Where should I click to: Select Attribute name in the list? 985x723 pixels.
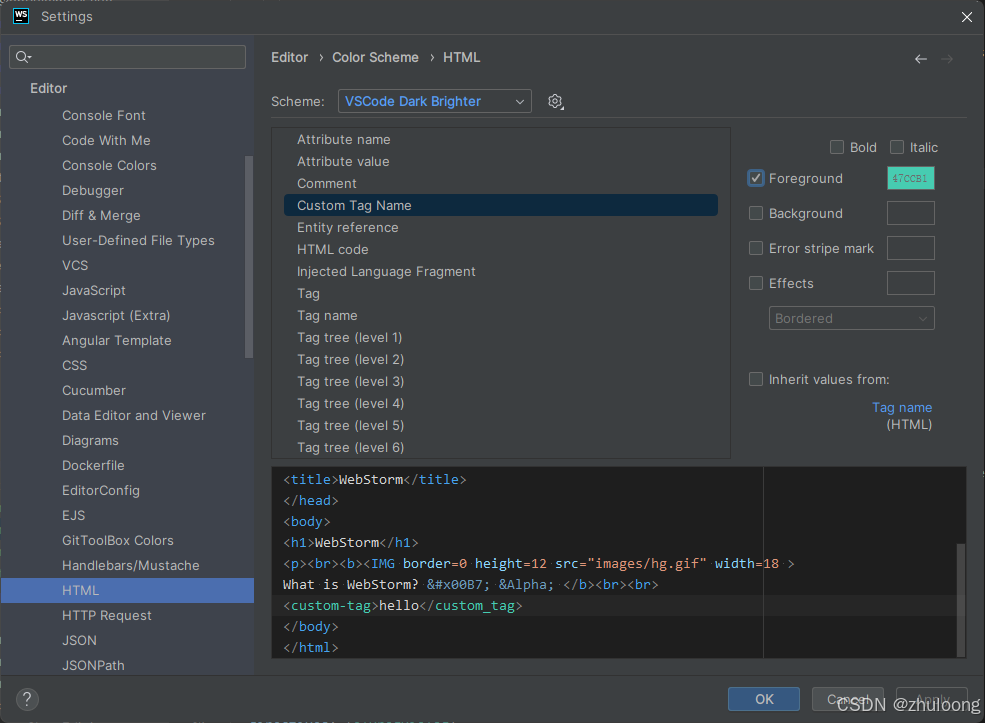(x=501, y=139)
